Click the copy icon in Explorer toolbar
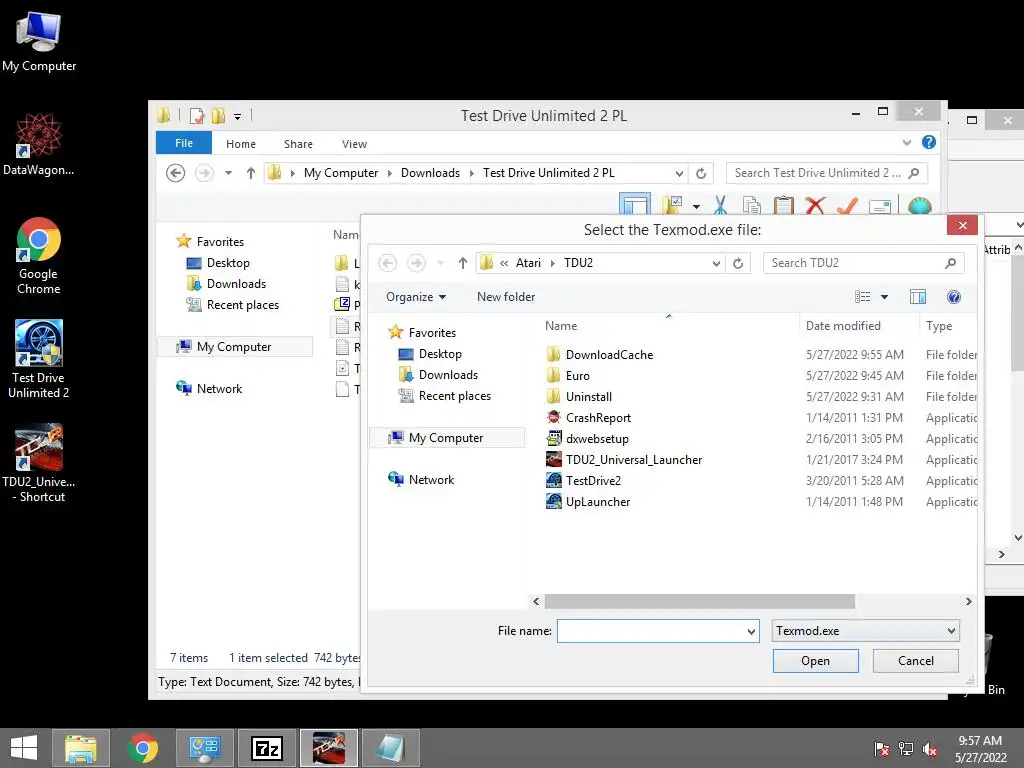The height and width of the screenshot is (768, 1024). pos(752,205)
